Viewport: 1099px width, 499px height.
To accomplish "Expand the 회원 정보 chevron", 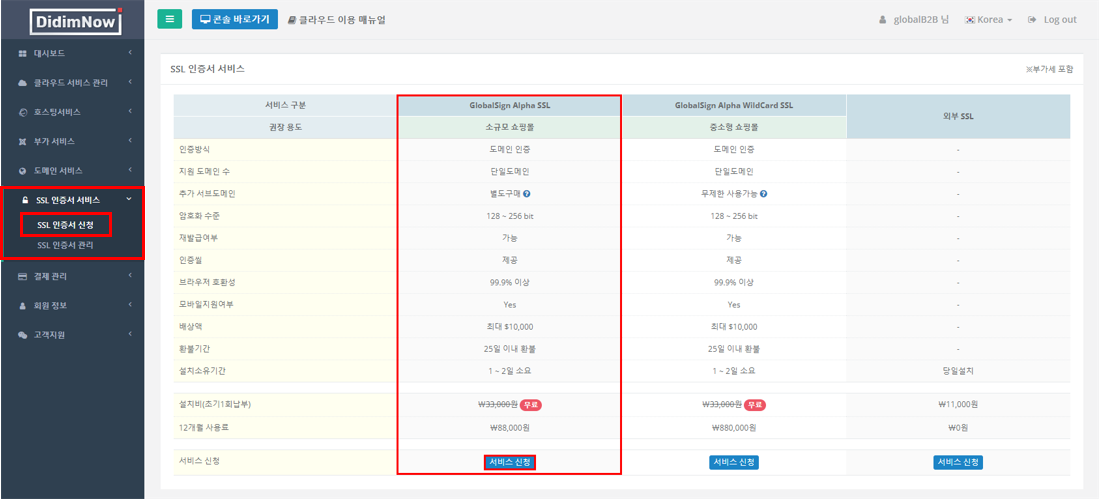I will tap(130, 305).
